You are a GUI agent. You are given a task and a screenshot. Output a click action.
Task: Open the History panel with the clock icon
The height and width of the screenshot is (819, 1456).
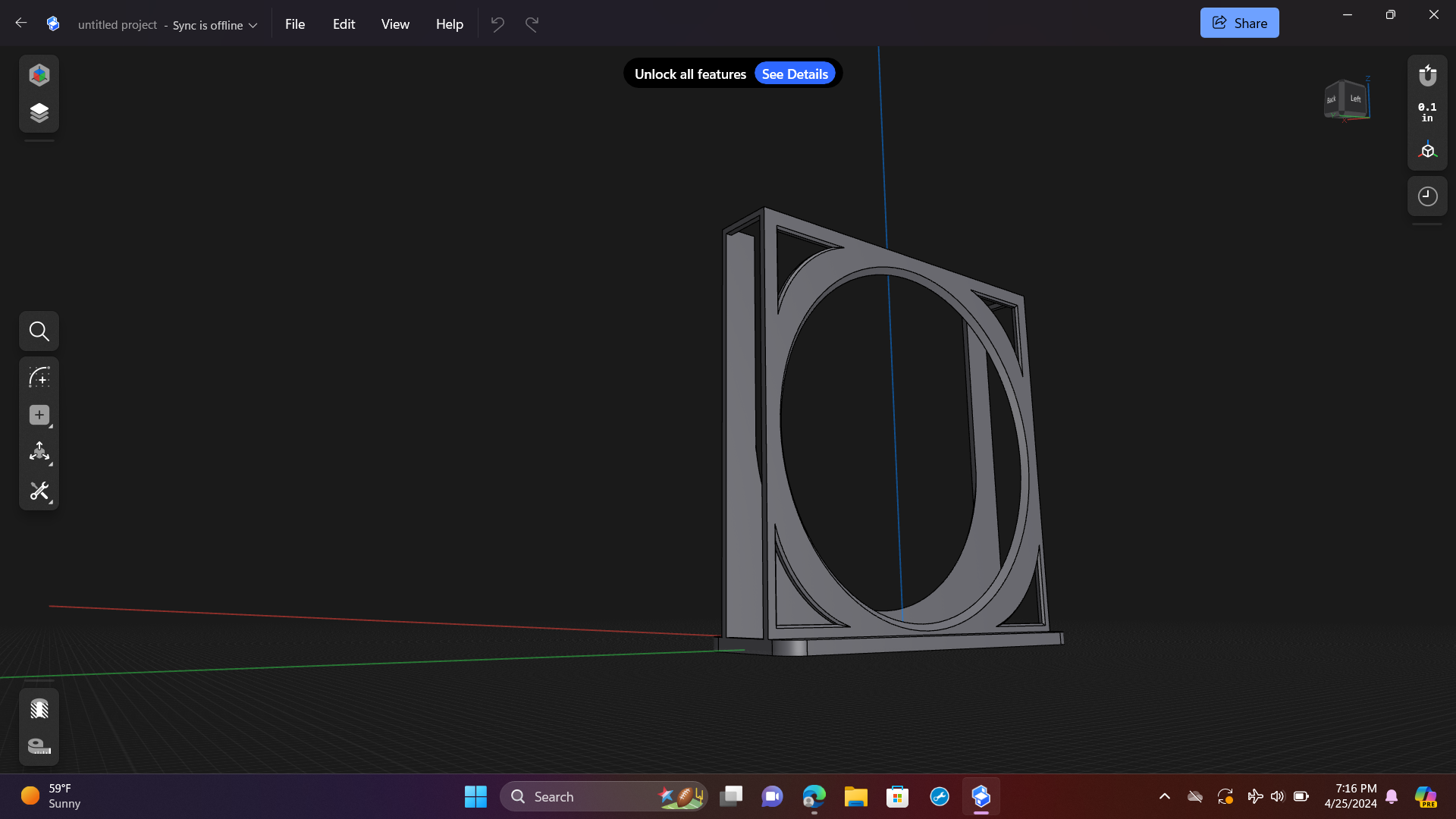[x=1427, y=196]
